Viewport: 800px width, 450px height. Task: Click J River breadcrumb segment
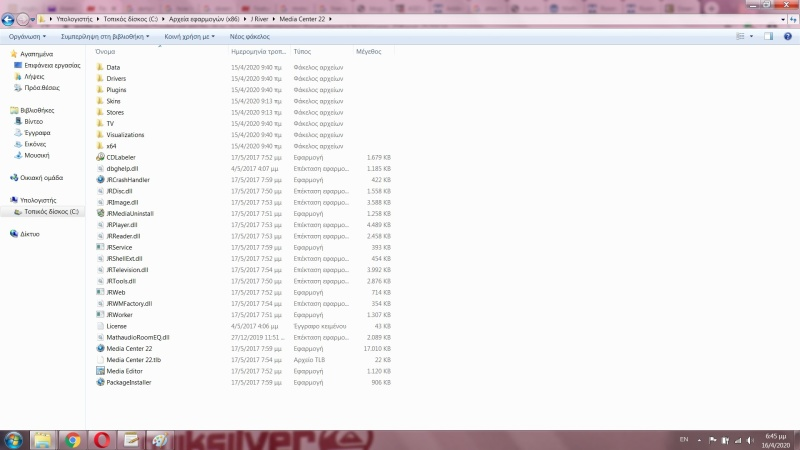coord(259,19)
